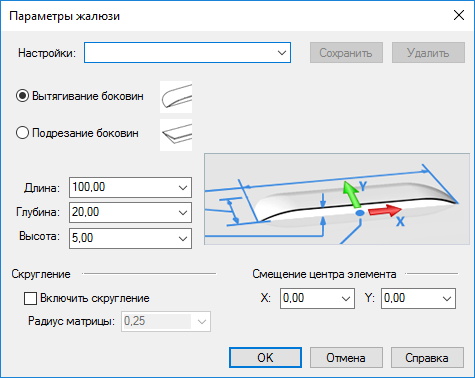Select the Подрезание боковин radio button

coord(22,133)
